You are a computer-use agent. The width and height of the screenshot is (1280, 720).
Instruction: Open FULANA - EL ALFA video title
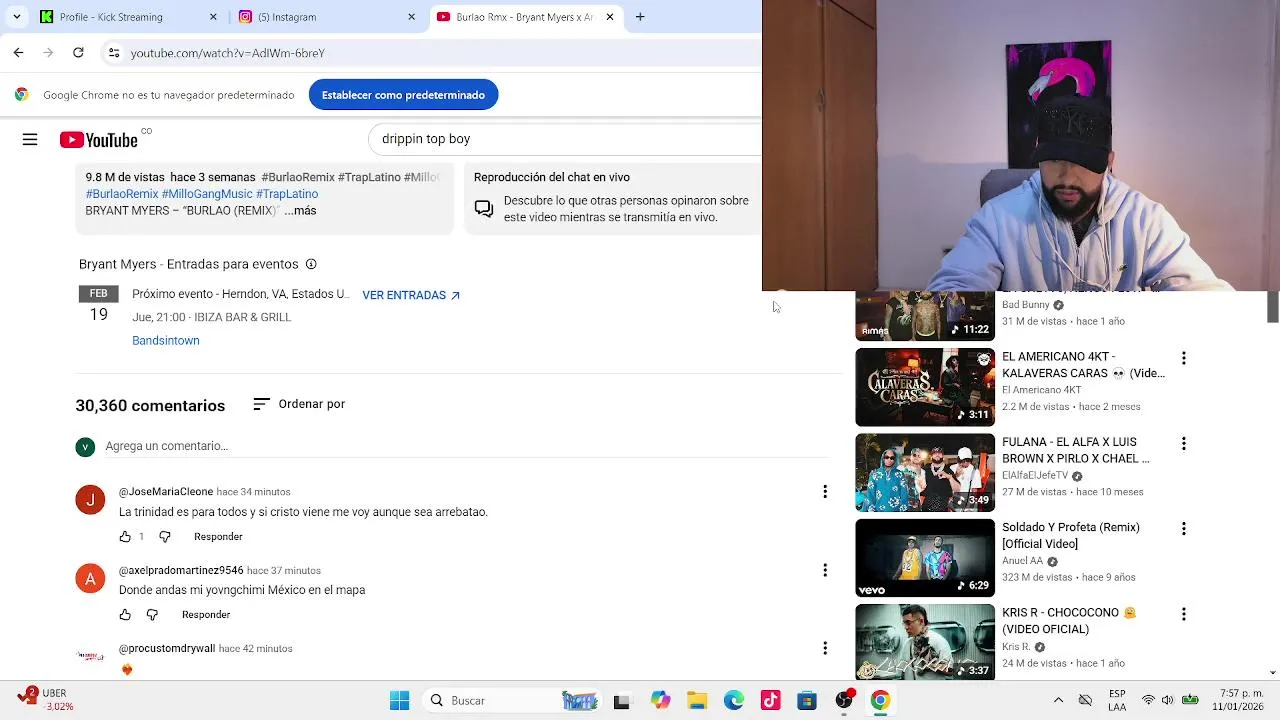[1076, 450]
